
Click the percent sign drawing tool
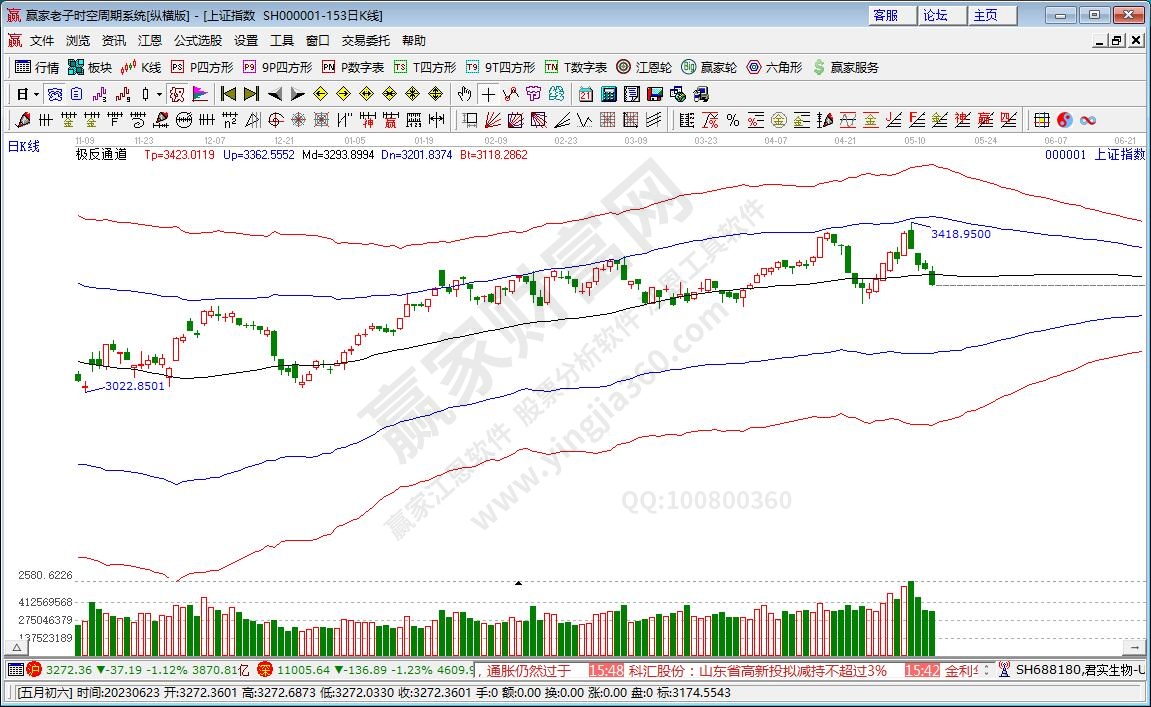click(x=733, y=120)
